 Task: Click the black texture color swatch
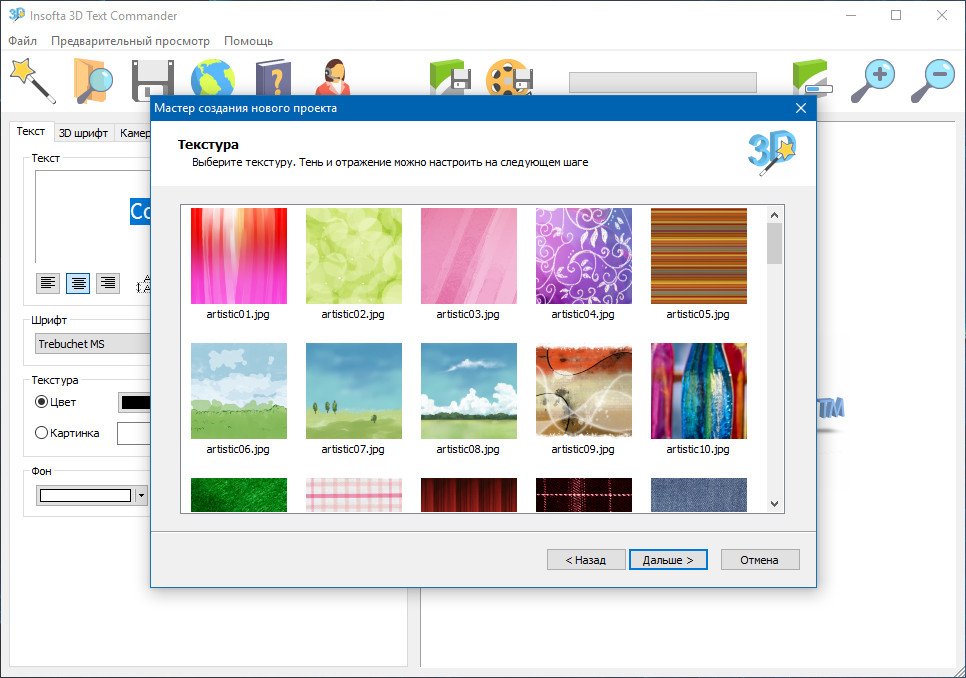click(134, 402)
